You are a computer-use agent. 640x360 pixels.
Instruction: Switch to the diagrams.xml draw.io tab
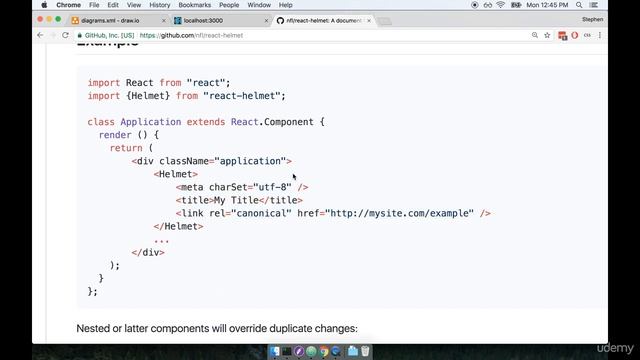(118, 20)
